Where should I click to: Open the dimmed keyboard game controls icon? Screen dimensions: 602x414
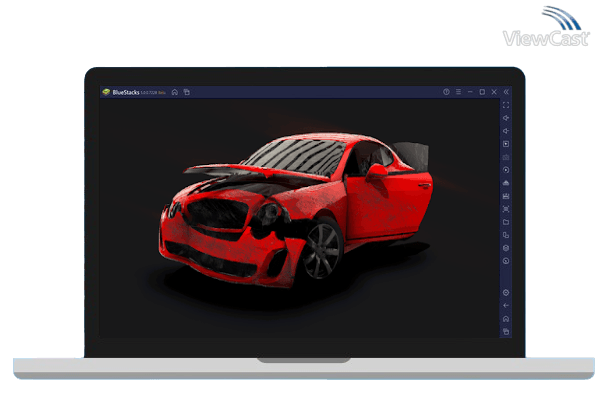pos(506,157)
